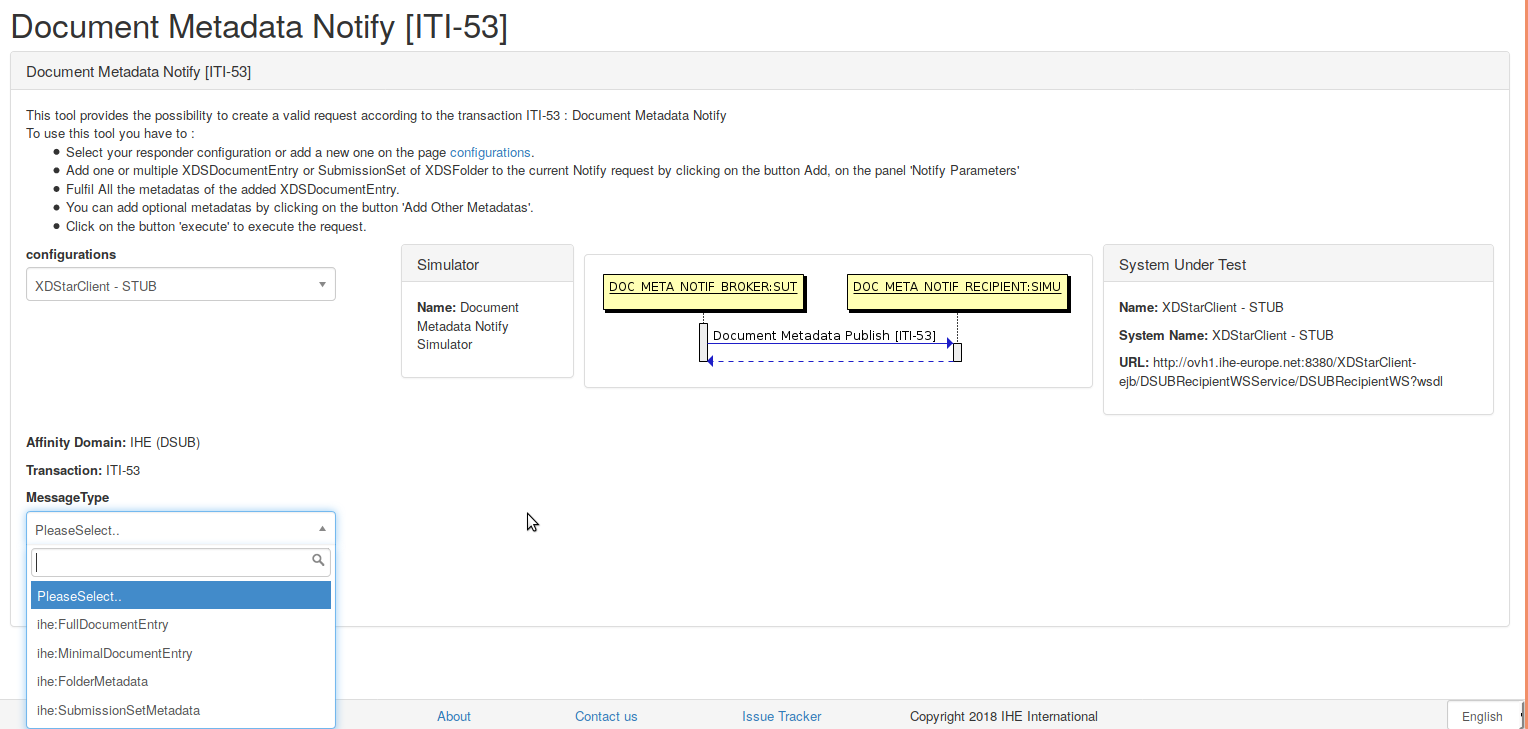
Task: Collapse the MessageType dropdown arrow
Action: click(322, 529)
